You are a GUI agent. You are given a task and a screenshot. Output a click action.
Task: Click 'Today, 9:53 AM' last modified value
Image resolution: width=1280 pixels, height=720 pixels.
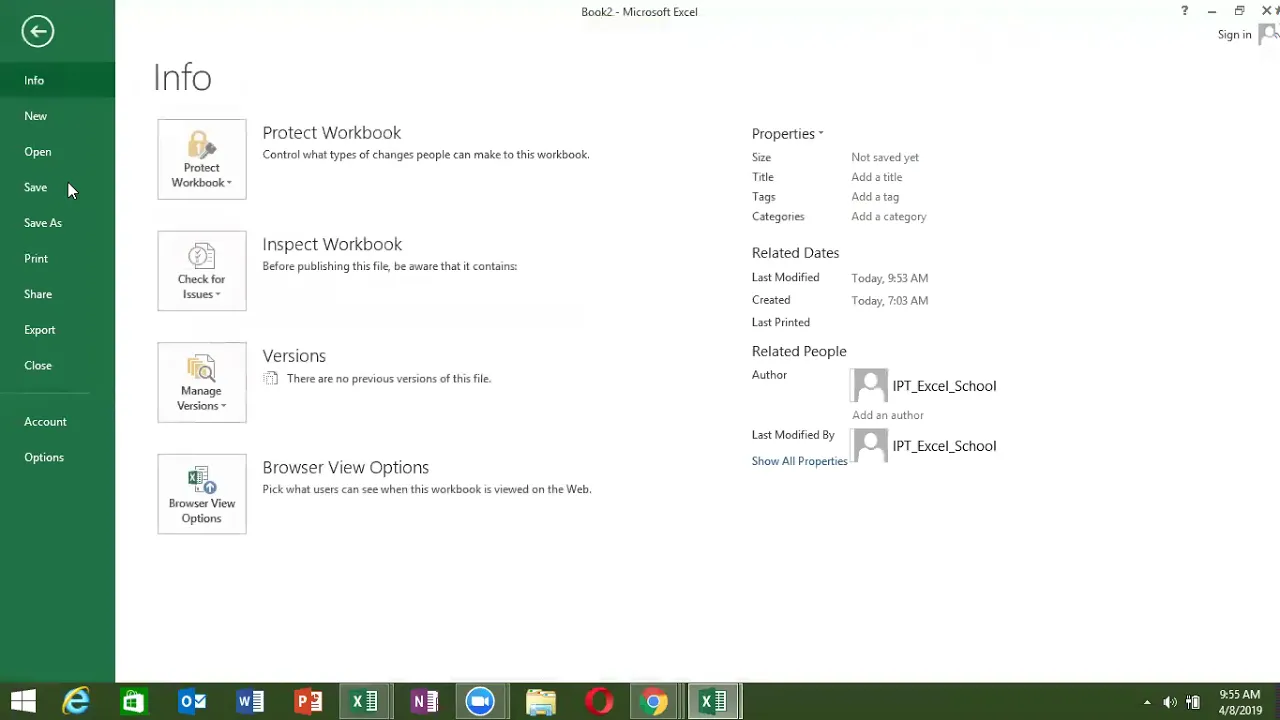pos(890,278)
